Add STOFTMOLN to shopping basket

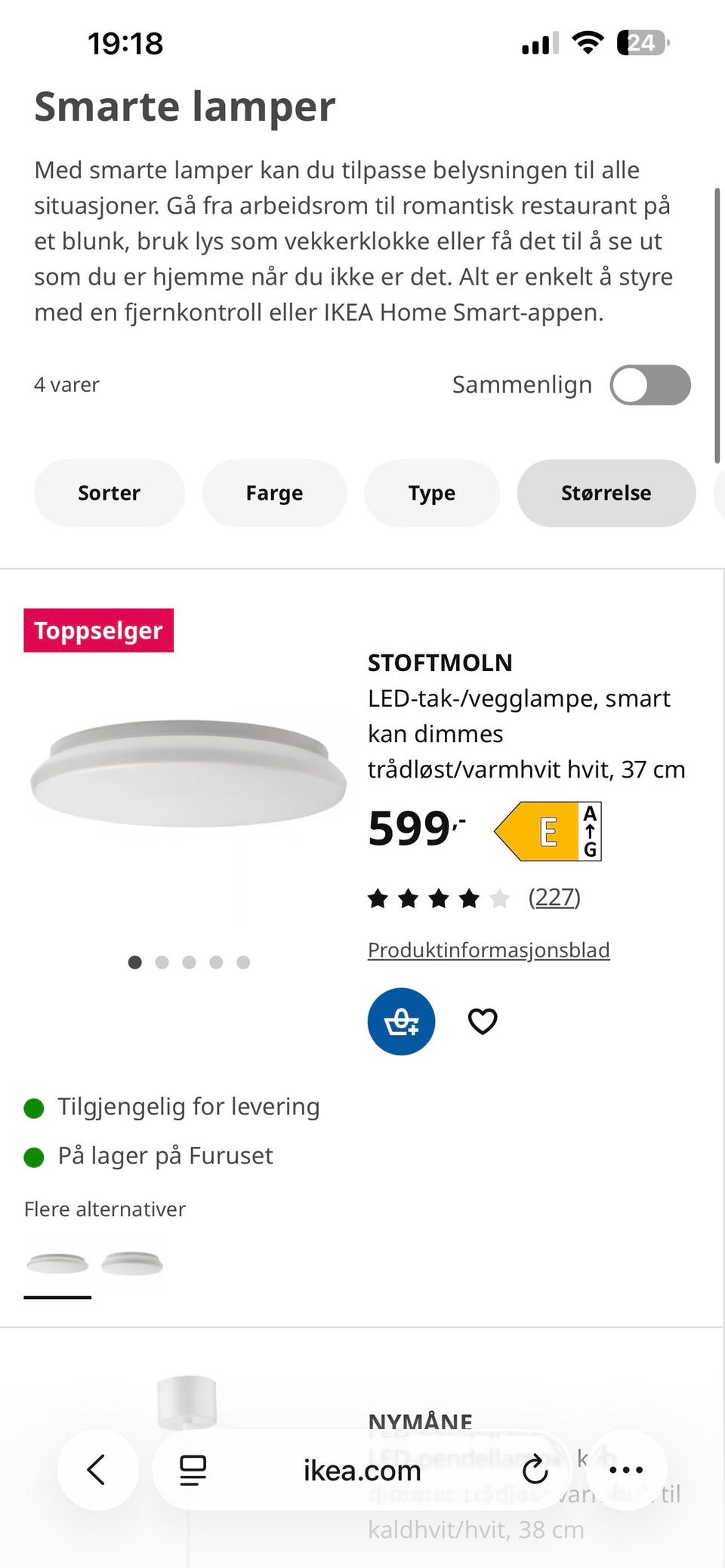point(401,1021)
